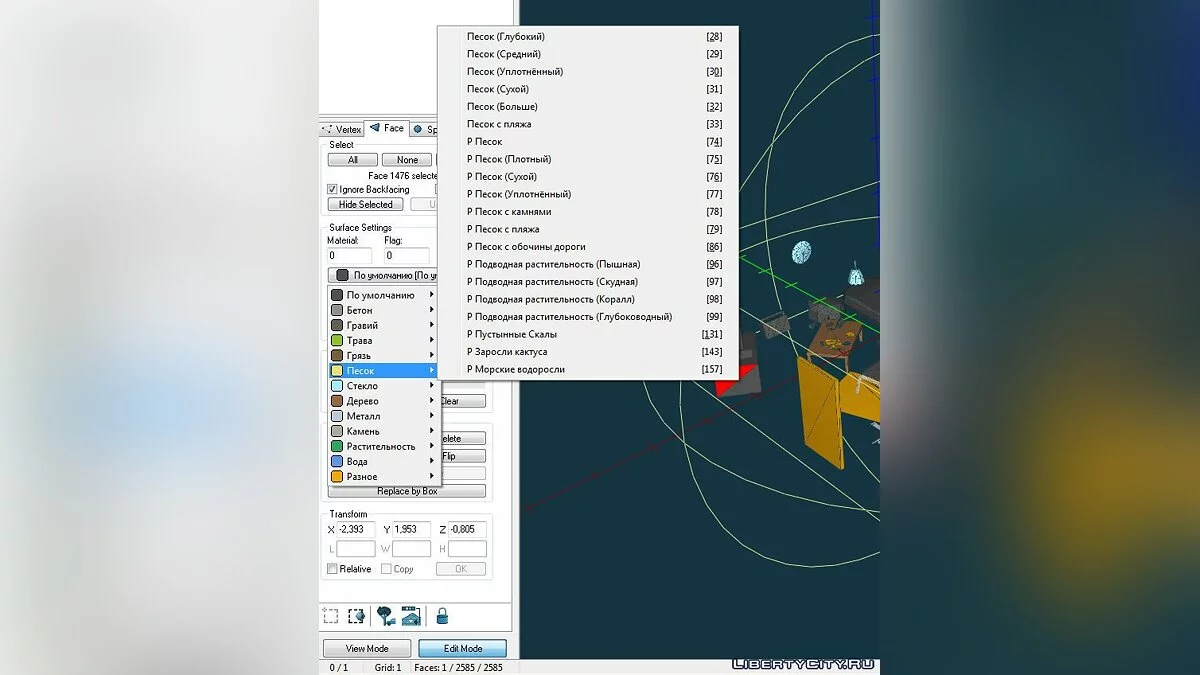The width and height of the screenshot is (1200, 675).
Task: Click the rectangular selection tool icon
Action: [331, 616]
